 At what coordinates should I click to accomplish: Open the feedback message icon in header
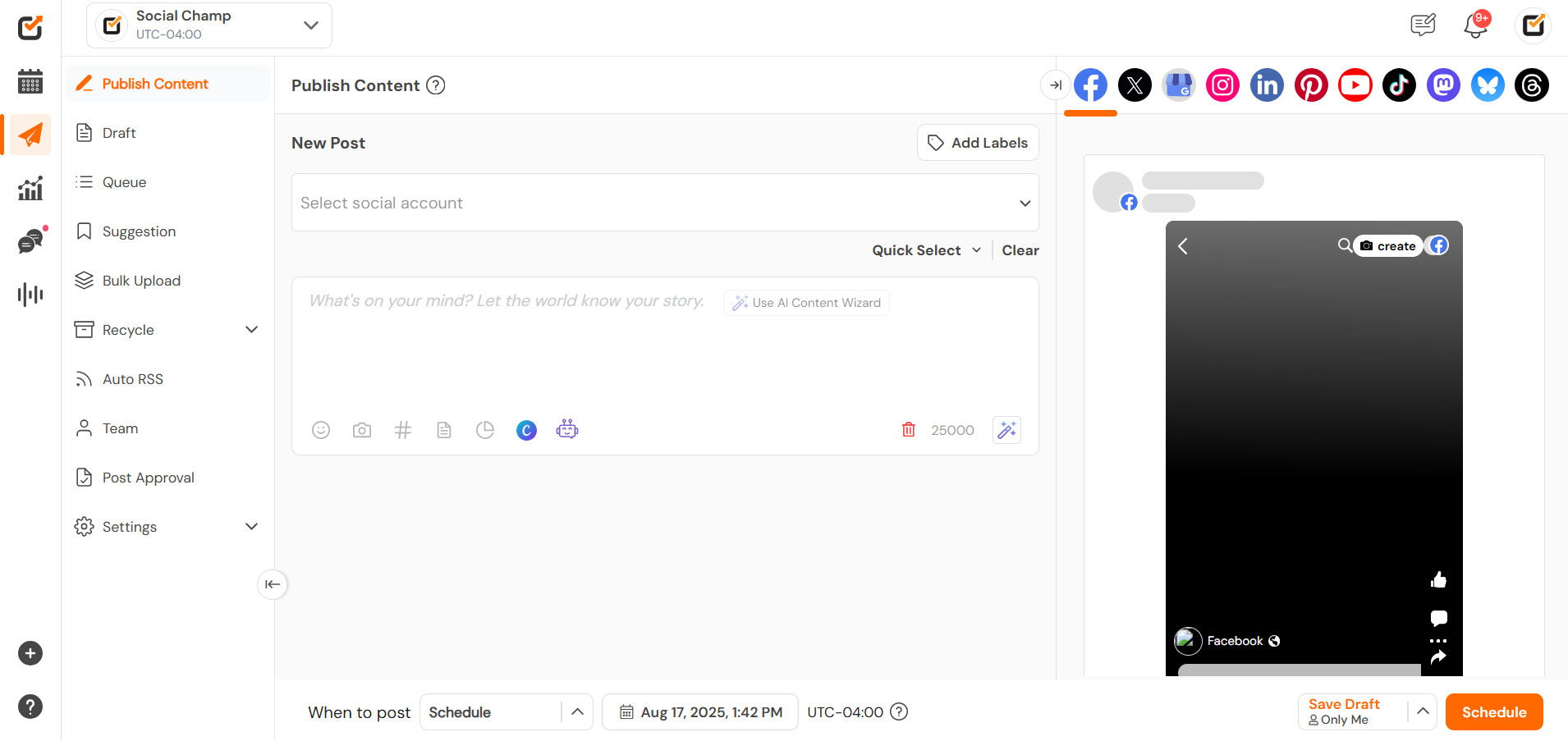(x=1423, y=25)
